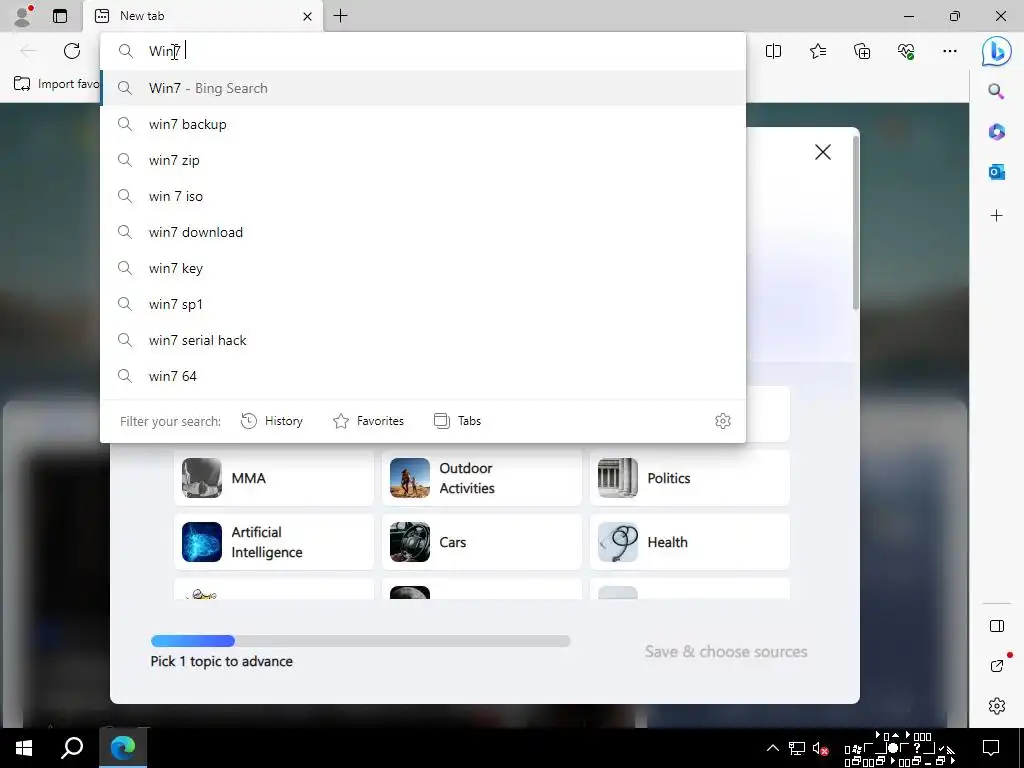Filter search by Tabs
This screenshot has width=1024, height=768.
(x=457, y=421)
